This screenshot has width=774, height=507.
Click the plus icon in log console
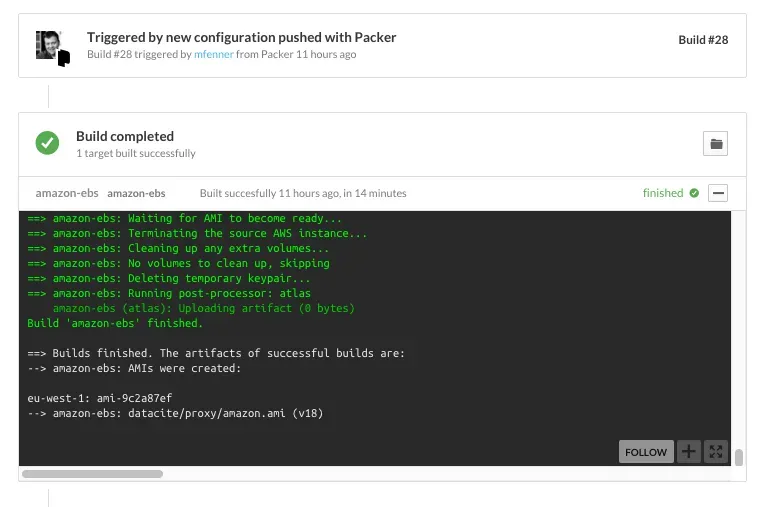(689, 452)
